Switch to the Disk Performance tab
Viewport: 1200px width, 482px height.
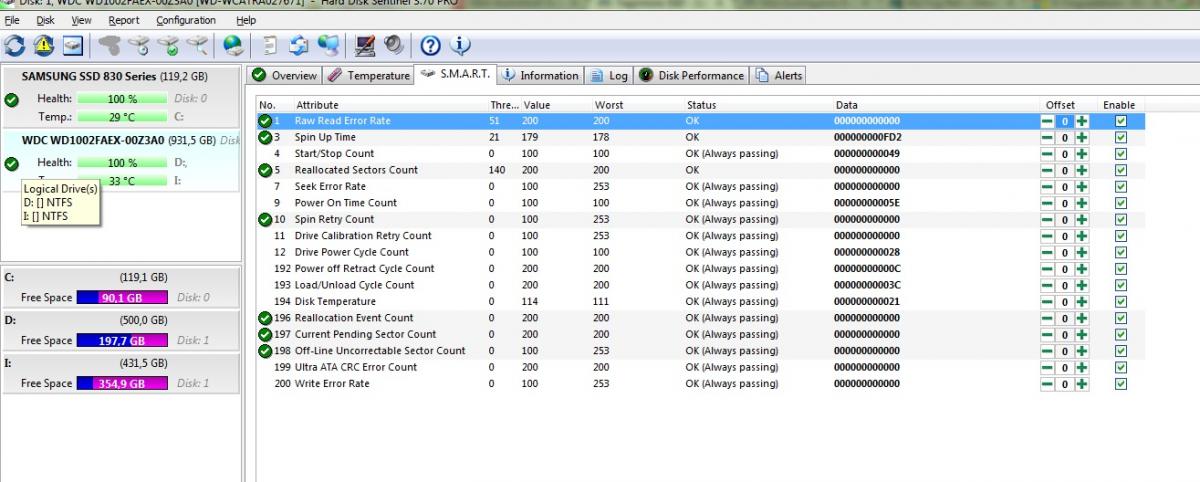(x=692, y=75)
